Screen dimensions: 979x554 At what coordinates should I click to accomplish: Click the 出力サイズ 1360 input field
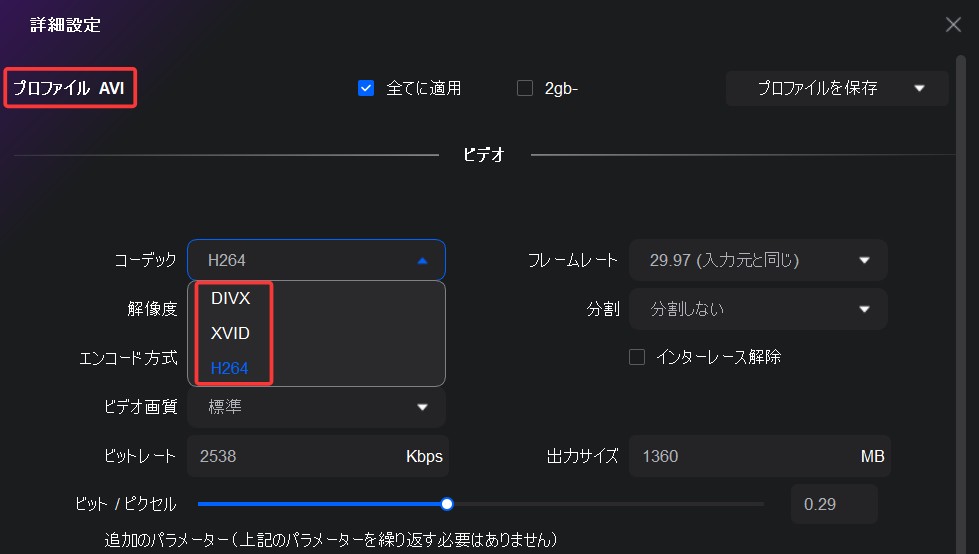[x=740, y=456]
